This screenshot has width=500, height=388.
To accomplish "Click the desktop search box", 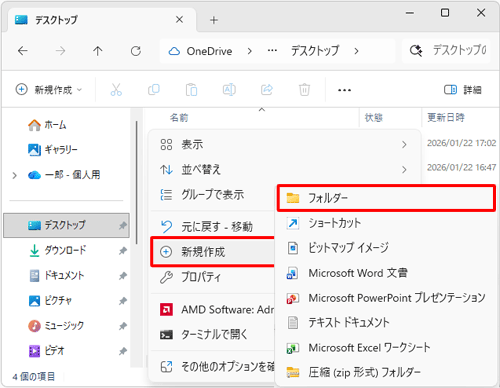I will [446, 51].
